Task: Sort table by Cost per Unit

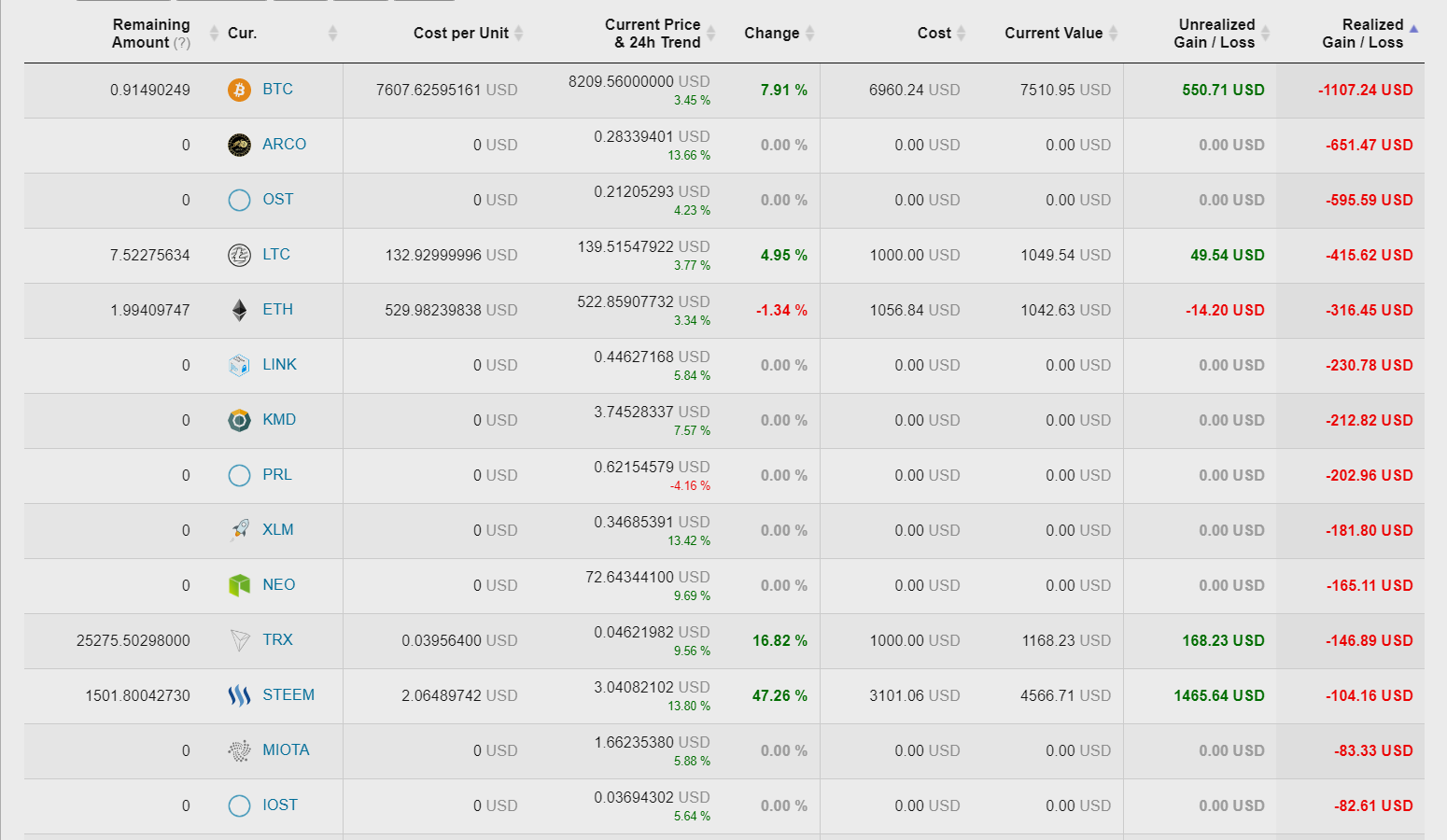Action: click(x=461, y=34)
